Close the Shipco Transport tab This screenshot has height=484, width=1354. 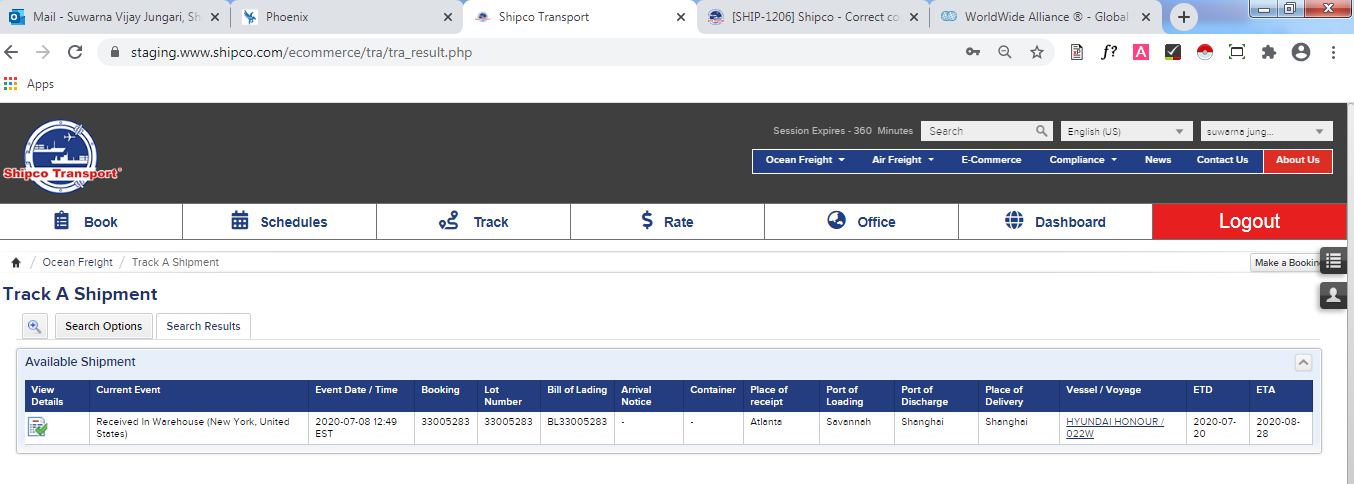681,17
